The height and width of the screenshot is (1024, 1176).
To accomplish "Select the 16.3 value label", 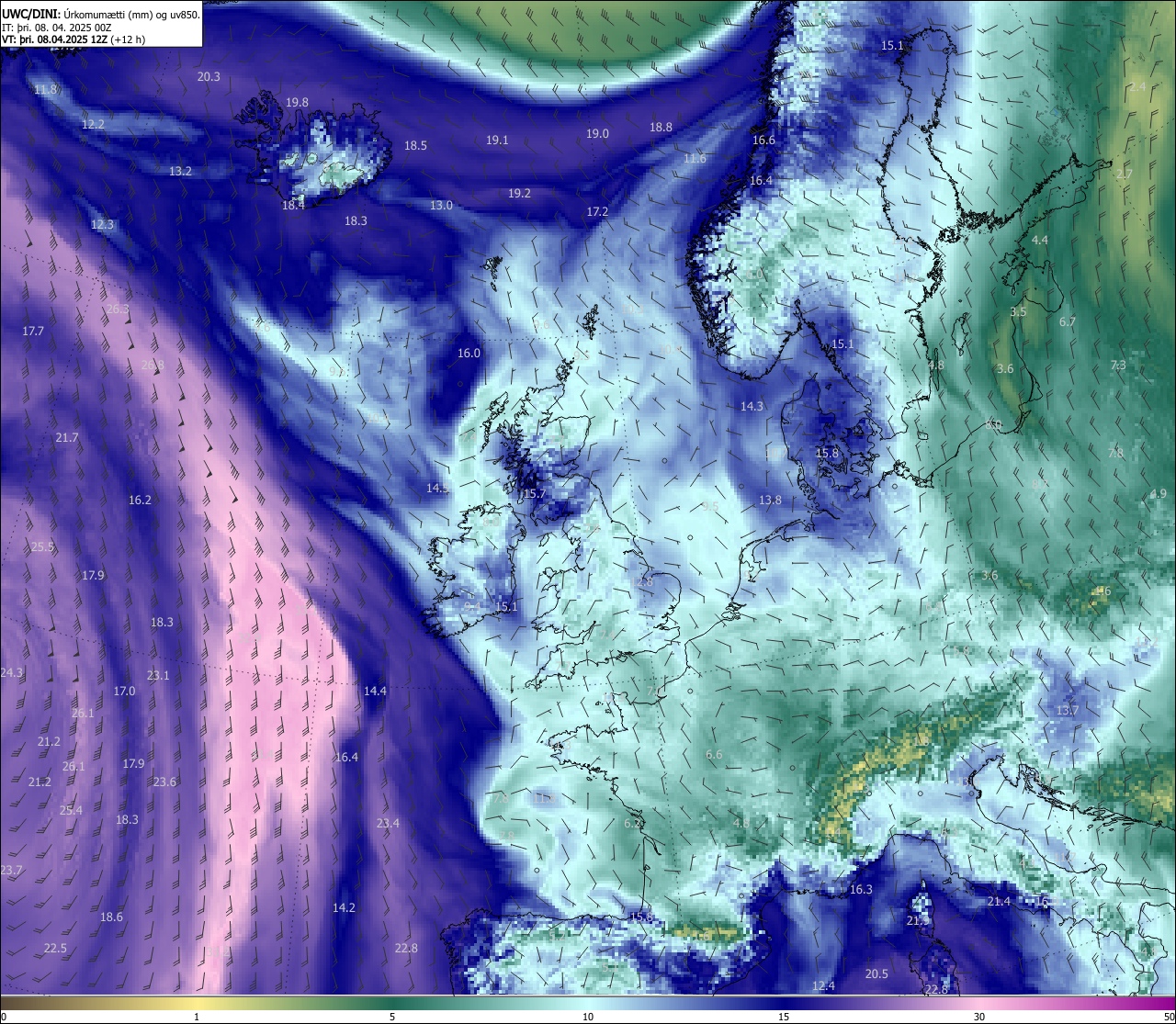I will 861,890.
